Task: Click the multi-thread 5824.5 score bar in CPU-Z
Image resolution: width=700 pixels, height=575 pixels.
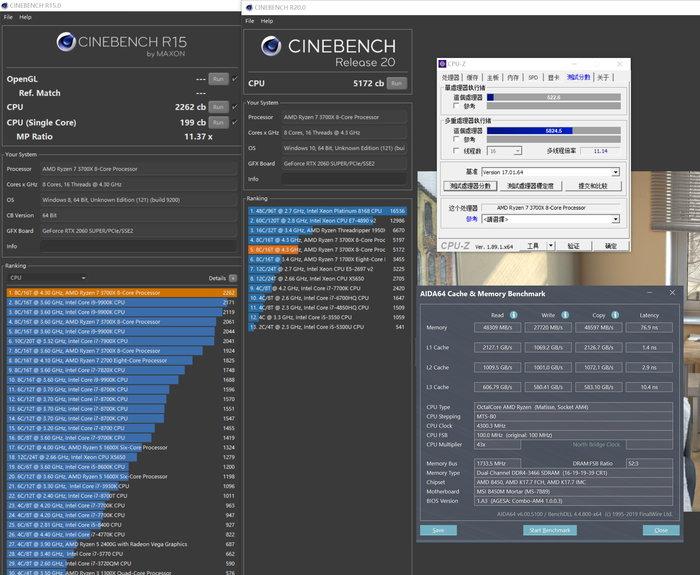Action: coord(554,130)
